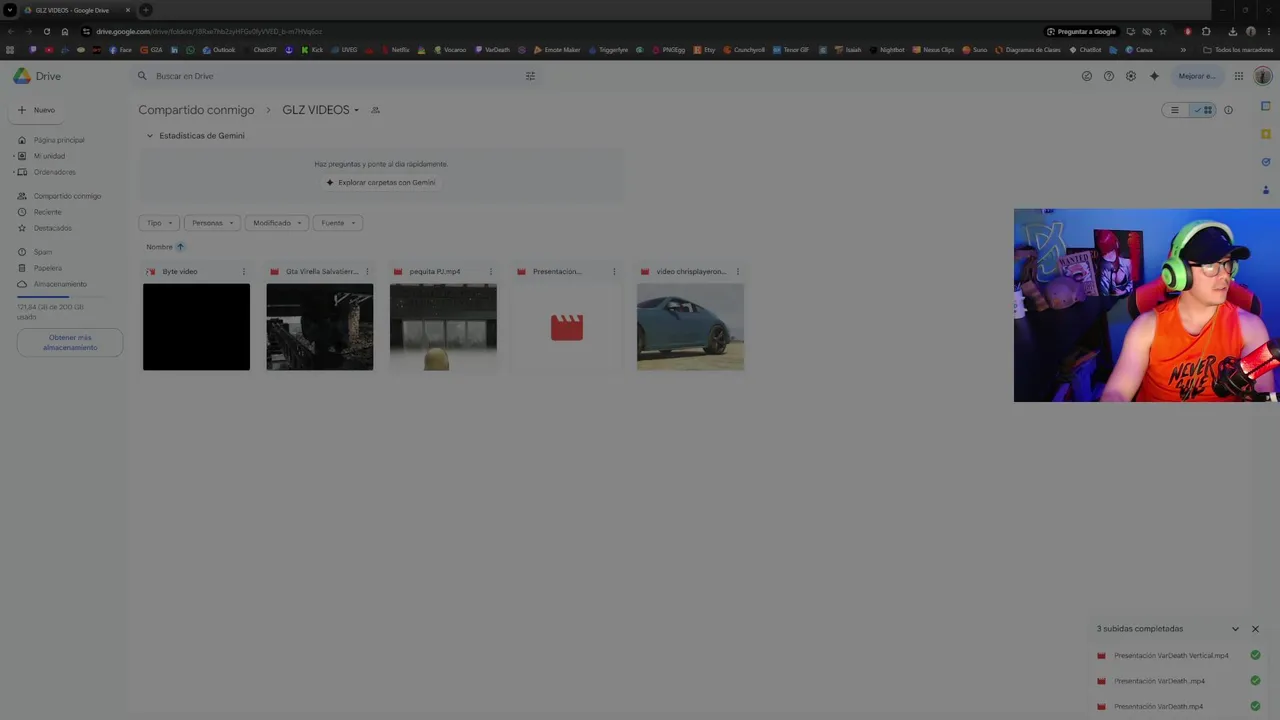
Task: Open the Modificado filter dropdown
Action: (x=277, y=223)
